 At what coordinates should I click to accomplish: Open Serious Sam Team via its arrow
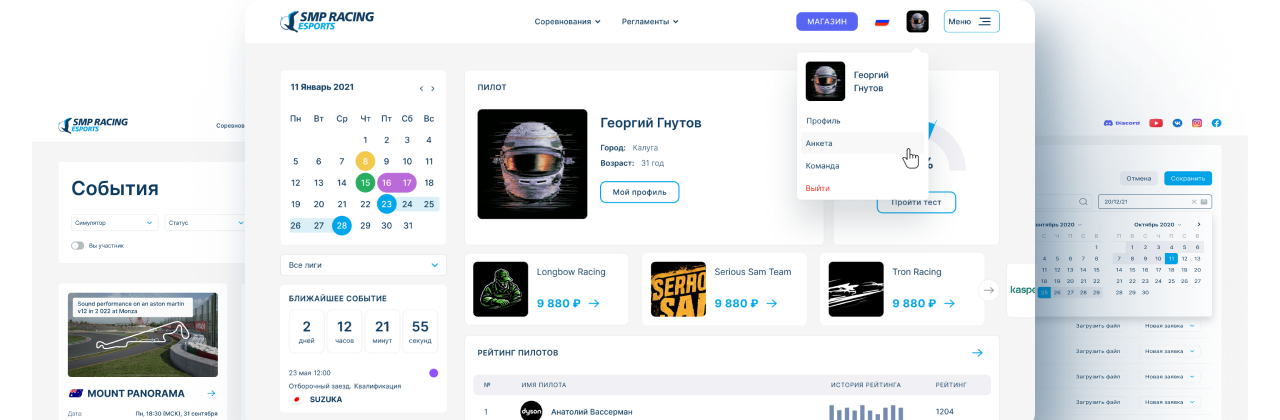(x=771, y=303)
